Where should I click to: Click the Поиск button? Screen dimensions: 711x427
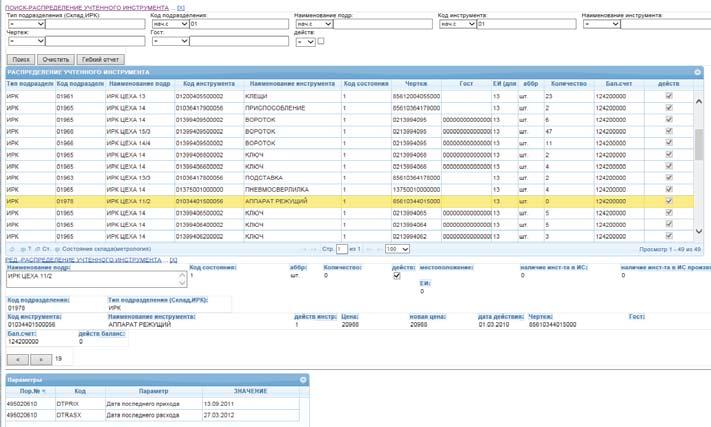tap(21, 59)
